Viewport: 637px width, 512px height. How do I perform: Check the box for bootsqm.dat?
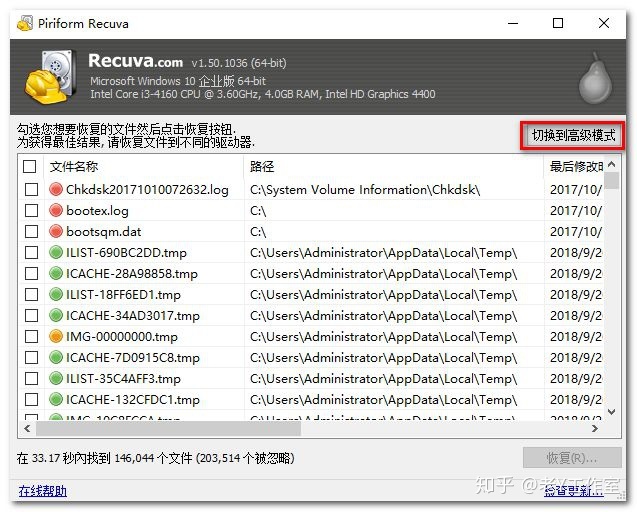31,232
